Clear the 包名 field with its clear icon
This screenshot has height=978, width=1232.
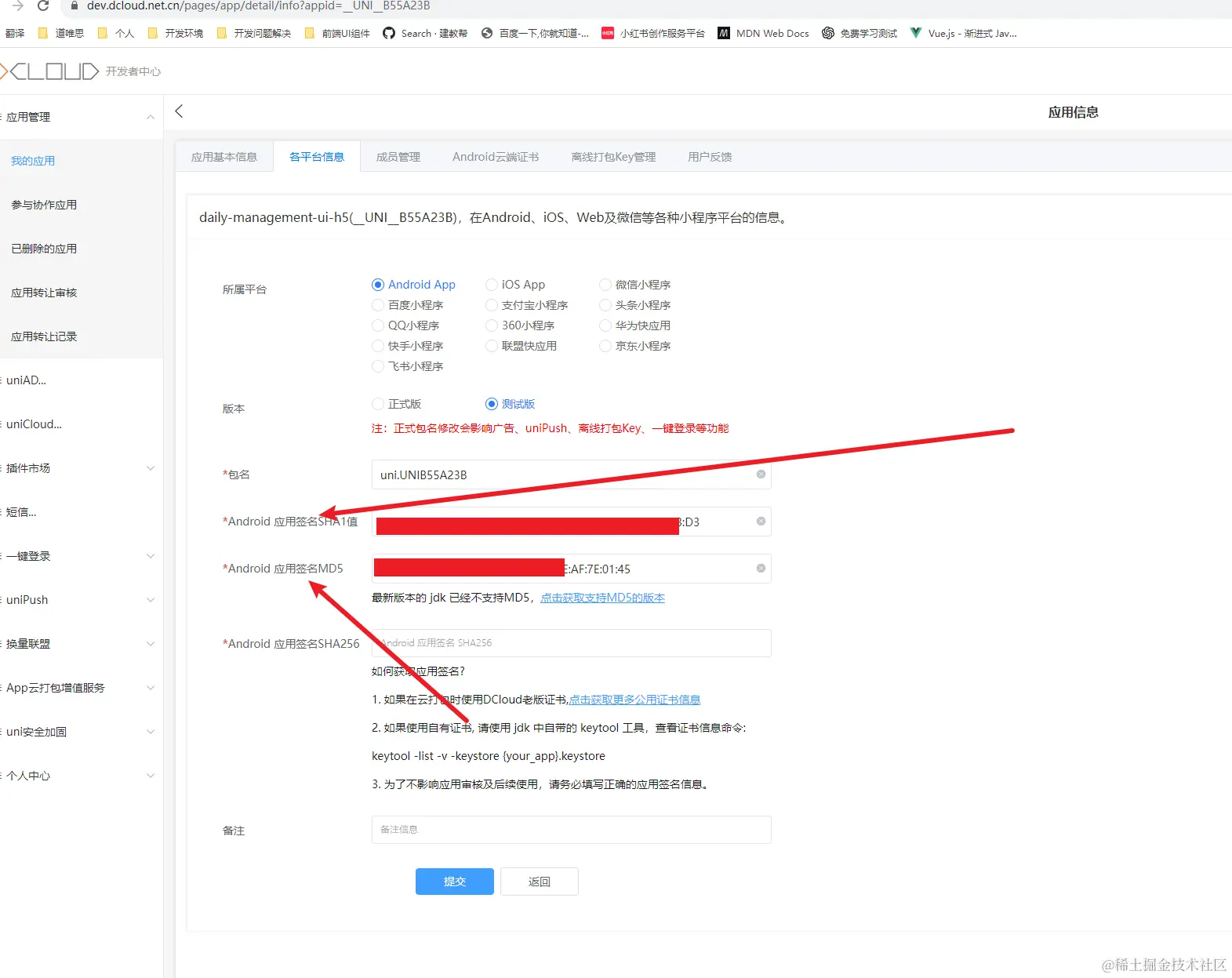[x=761, y=474]
